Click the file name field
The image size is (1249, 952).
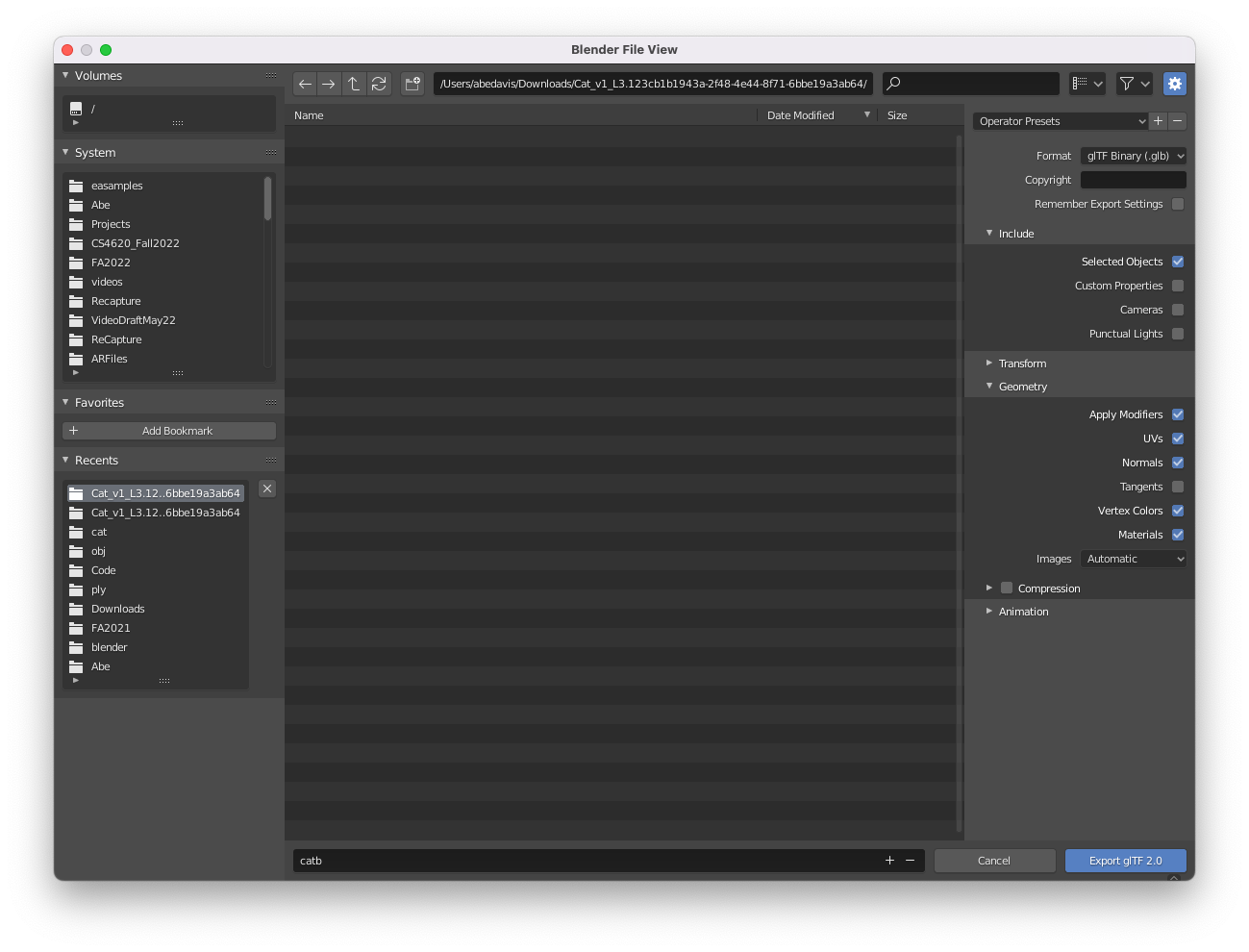587,861
